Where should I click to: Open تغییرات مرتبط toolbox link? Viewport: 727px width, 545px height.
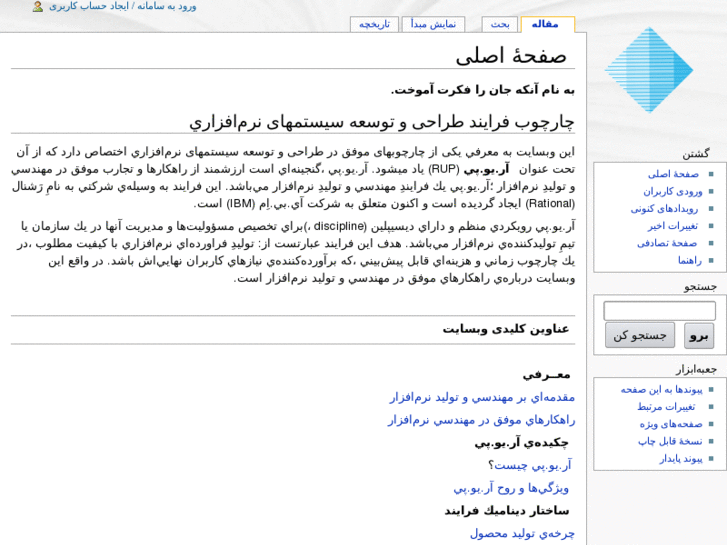click(666, 407)
